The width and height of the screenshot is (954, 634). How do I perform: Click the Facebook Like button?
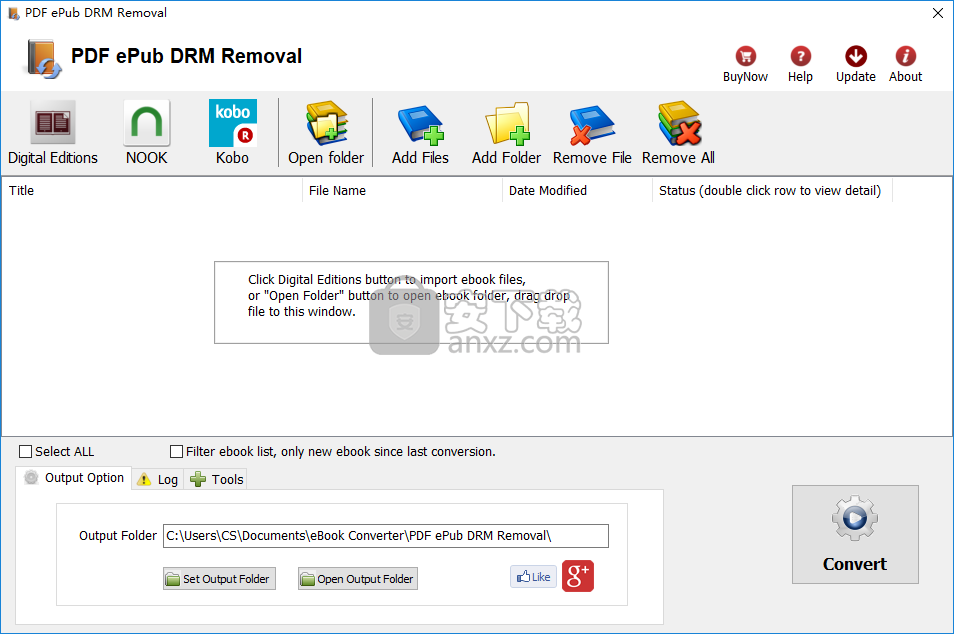tap(534, 576)
